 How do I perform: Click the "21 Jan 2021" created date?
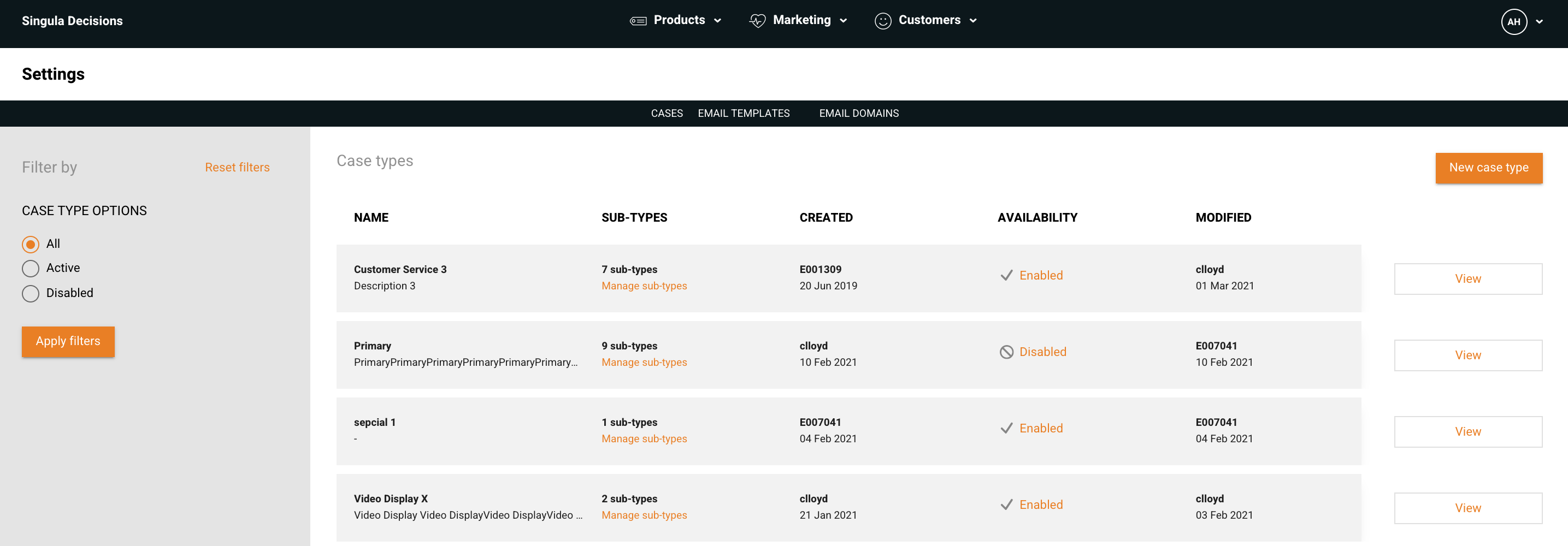point(827,515)
